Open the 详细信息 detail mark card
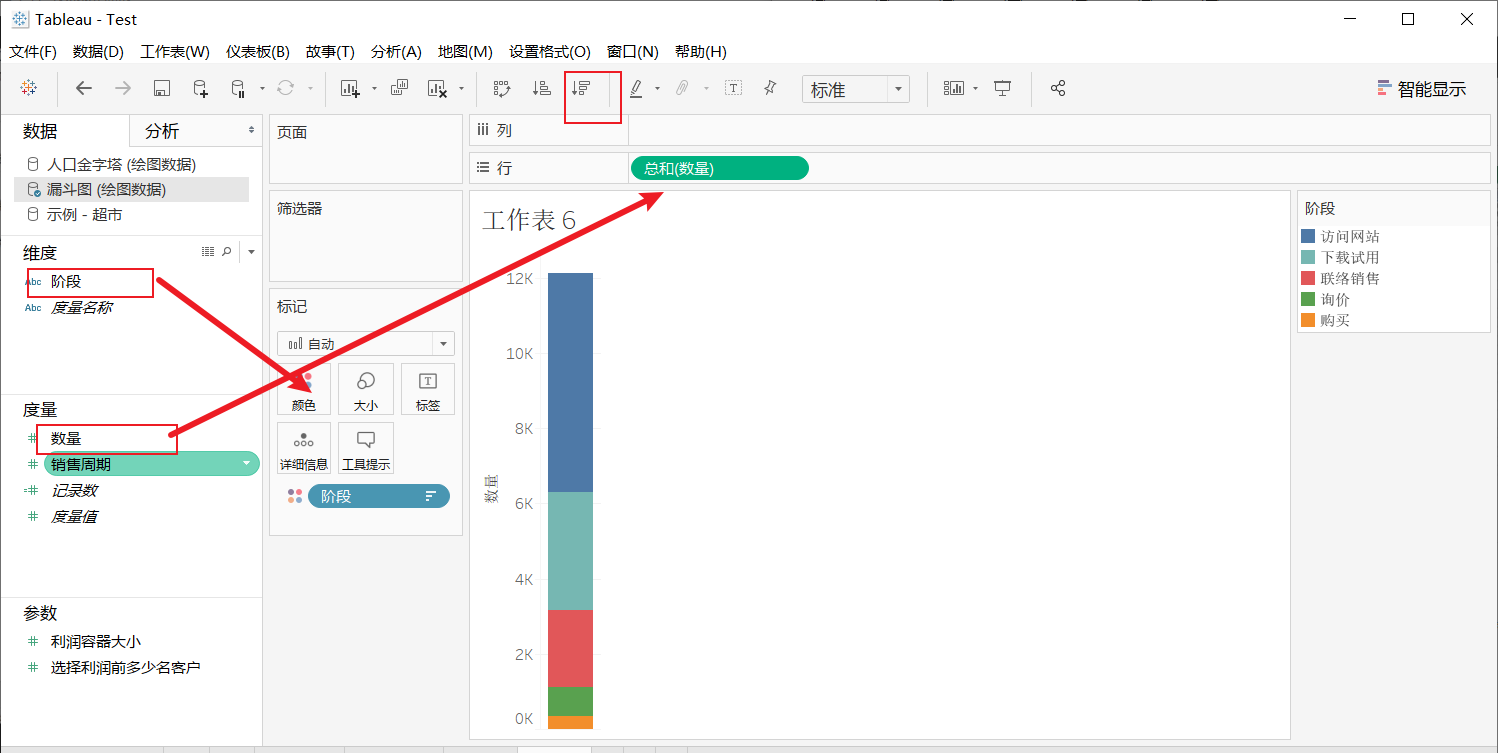The height and width of the screenshot is (753, 1498). 304,448
